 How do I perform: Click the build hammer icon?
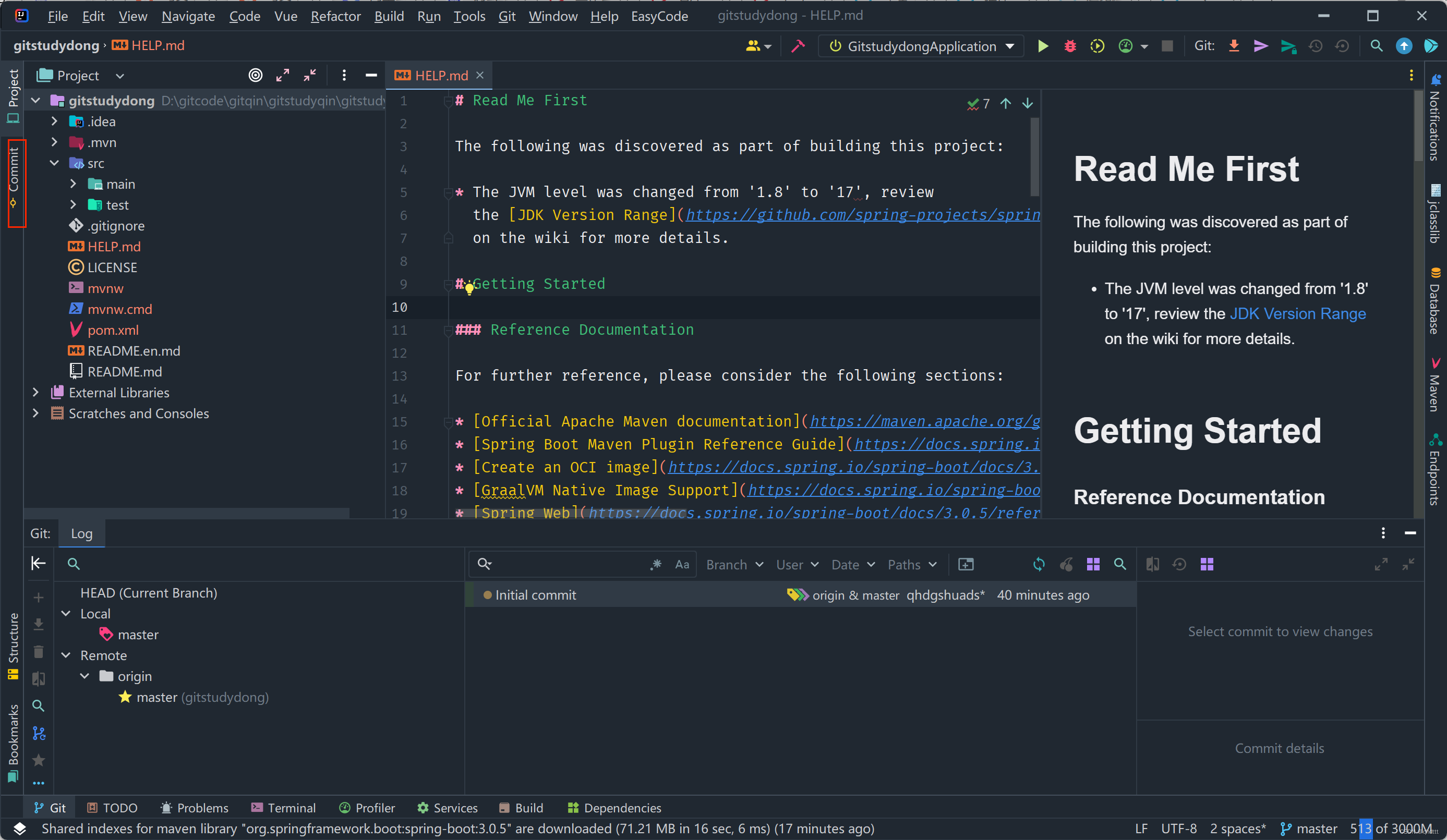pos(798,46)
